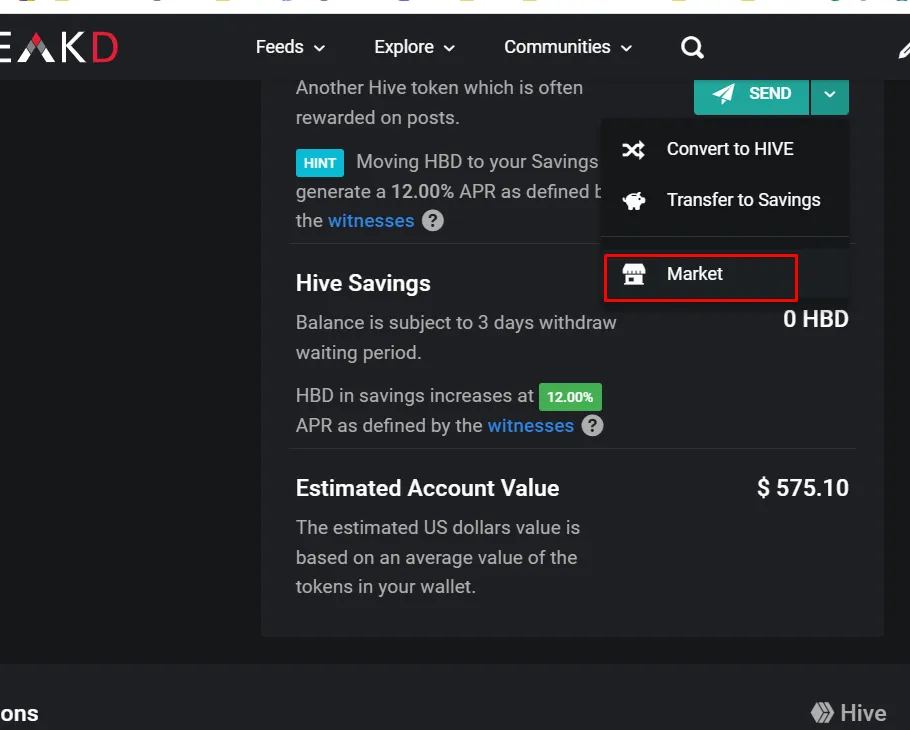This screenshot has width=910, height=730.
Task: Click the 0 HBD balance value
Action: pyautogui.click(x=815, y=319)
